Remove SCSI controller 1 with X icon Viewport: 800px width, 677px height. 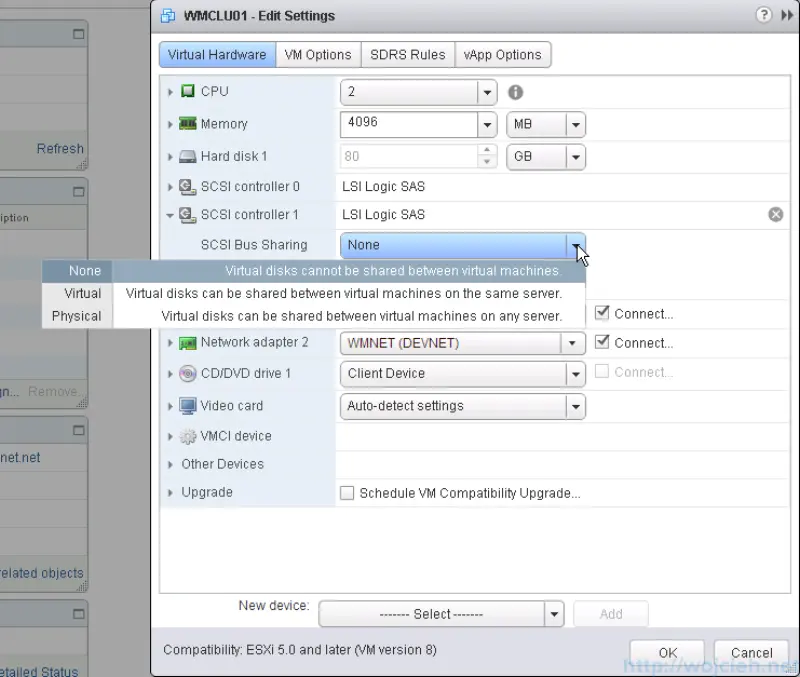[x=775, y=214]
